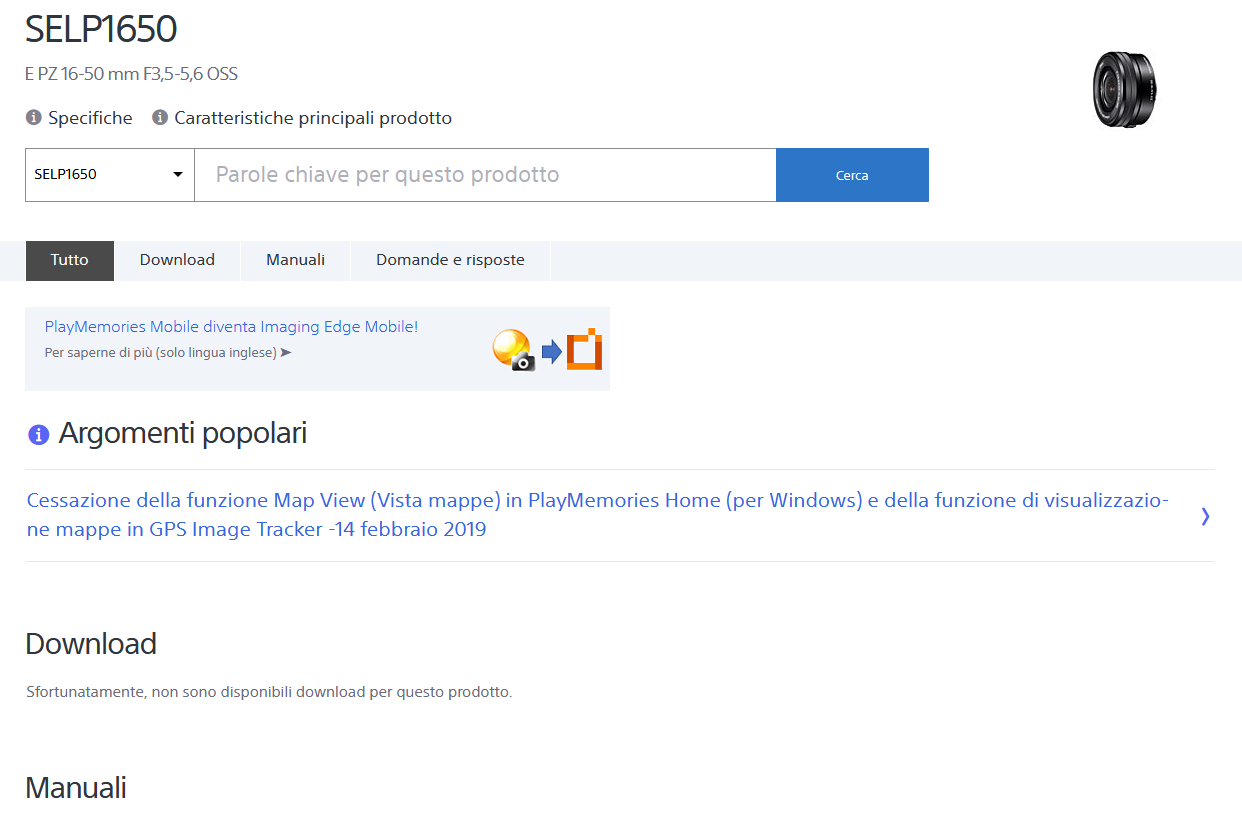
Task: Click the PlayMemories to Imaging Edge banner icon
Action: (547, 350)
